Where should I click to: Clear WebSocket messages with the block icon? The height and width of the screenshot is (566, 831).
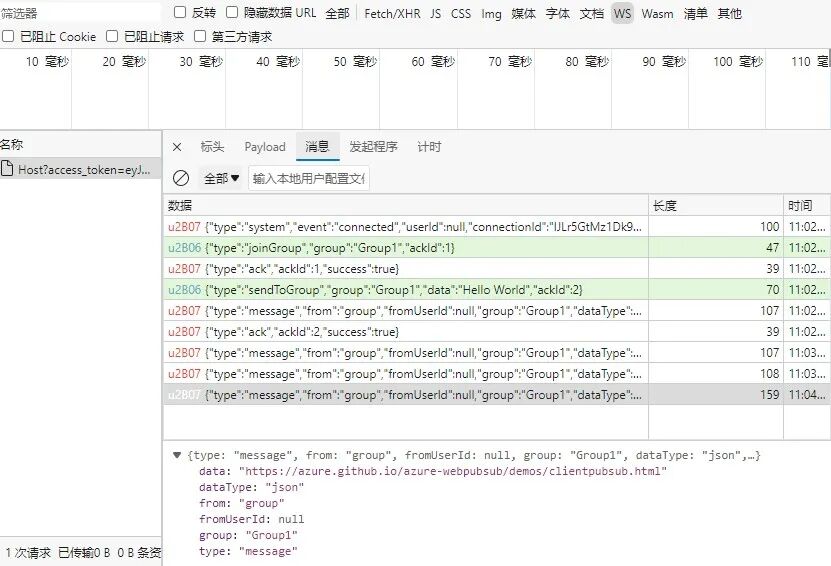[x=181, y=178]
